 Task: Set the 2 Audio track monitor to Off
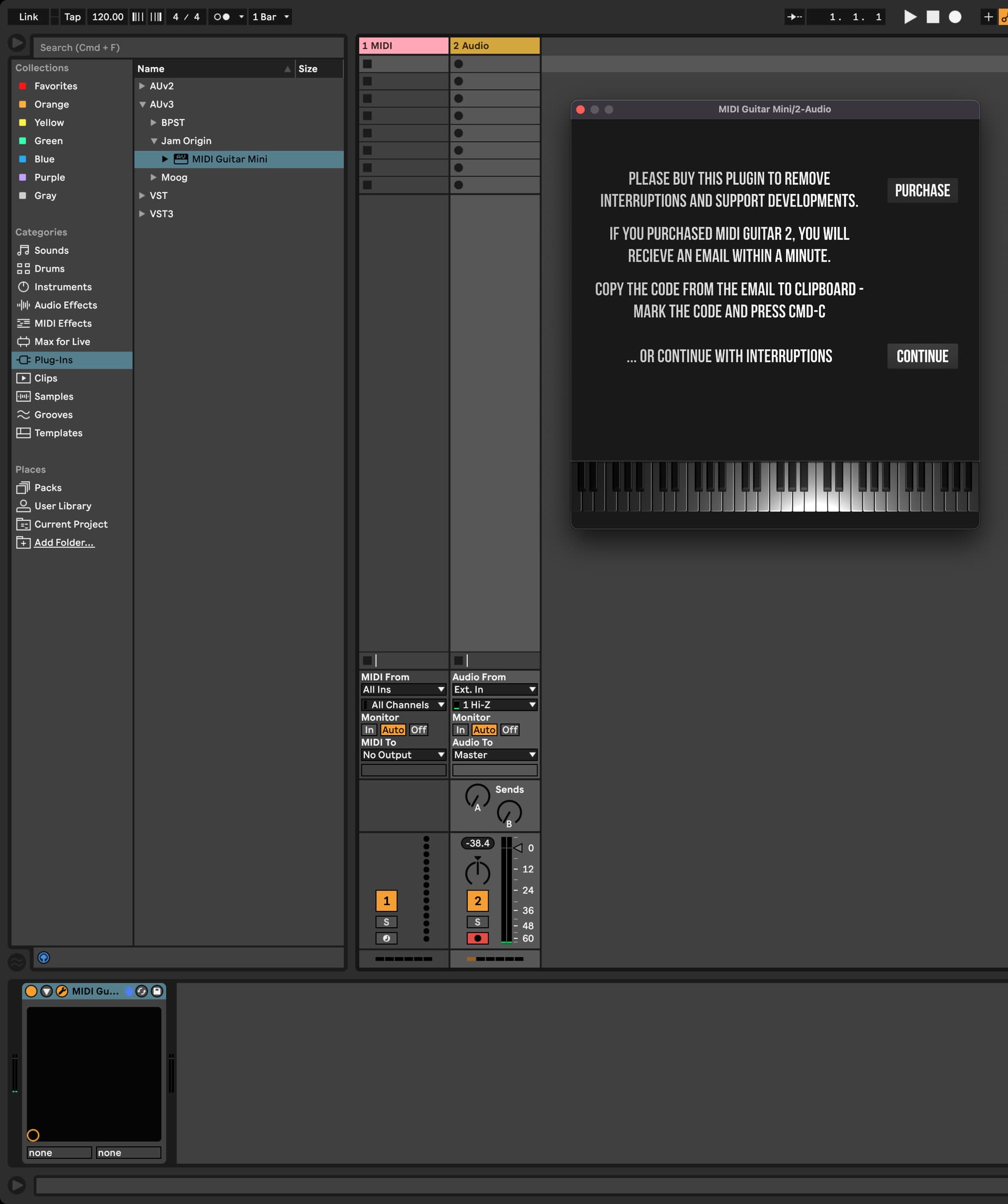510,730
